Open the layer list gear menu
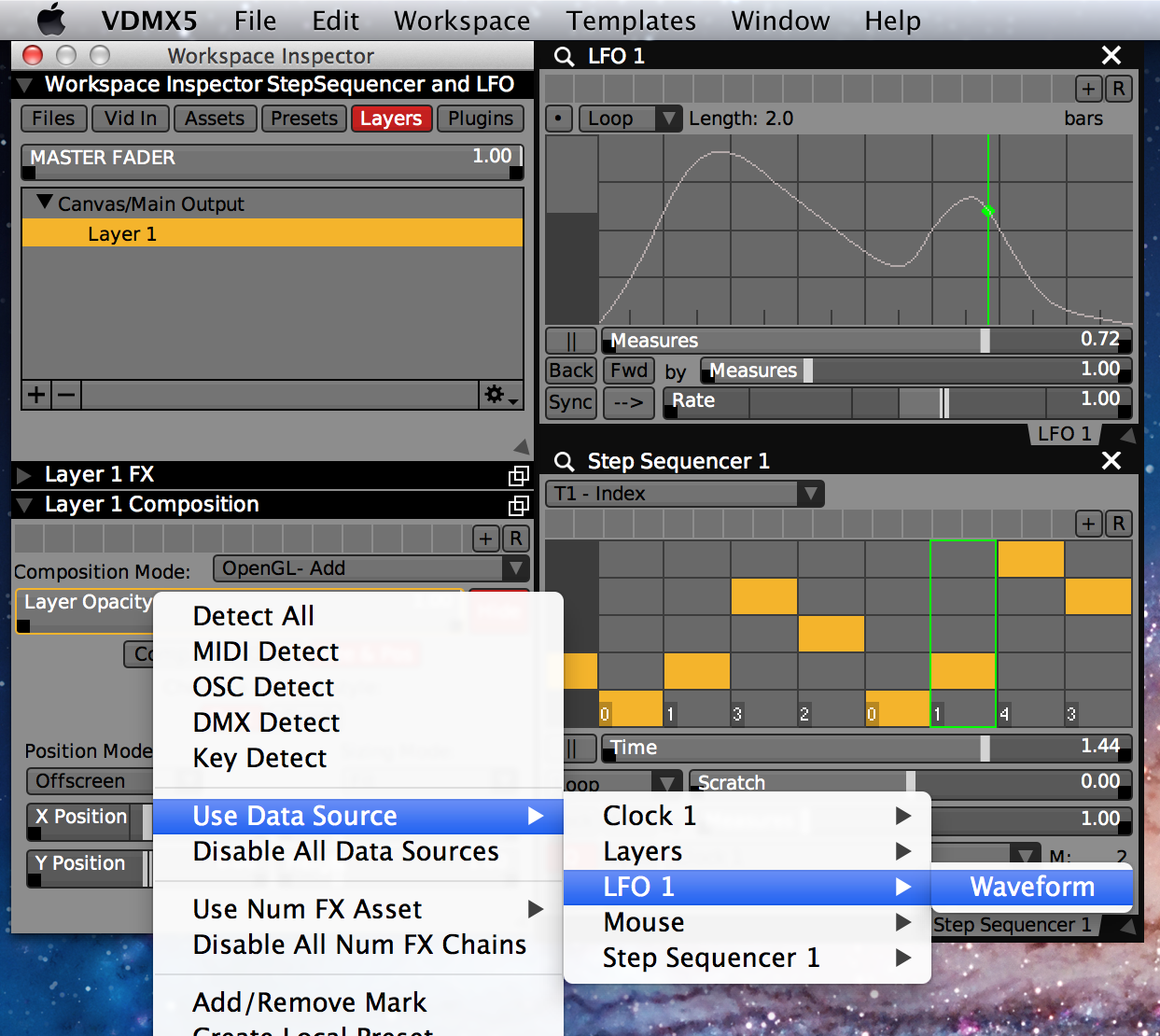Image resolution: width=1160 pixels, height=1036 pixels. tap(500, 395)
